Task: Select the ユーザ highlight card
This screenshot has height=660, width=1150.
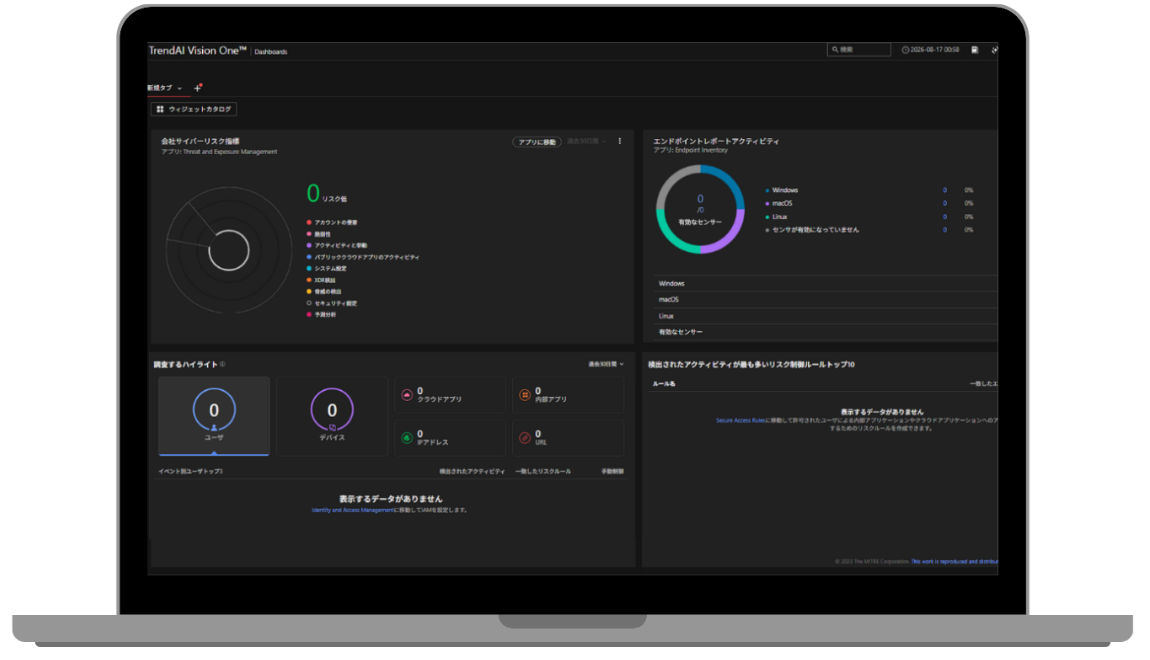Action: [214, 416]
